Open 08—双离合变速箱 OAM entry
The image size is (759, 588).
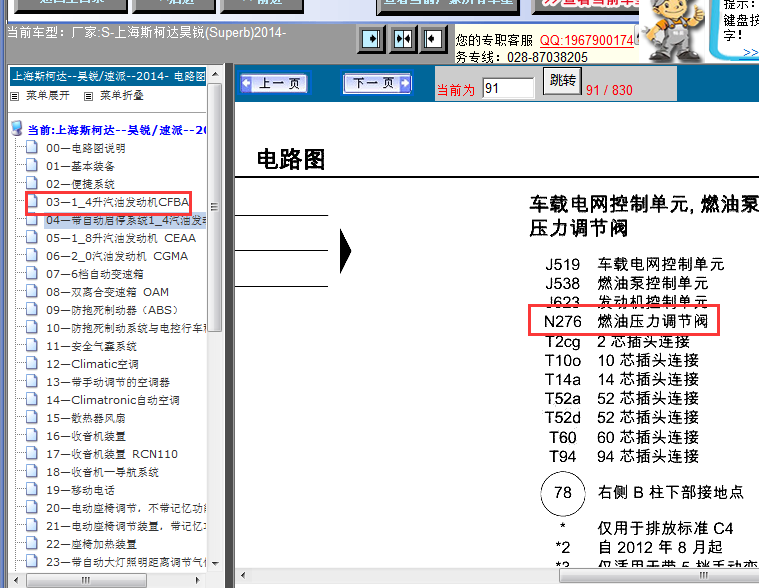tap(107, 292)
